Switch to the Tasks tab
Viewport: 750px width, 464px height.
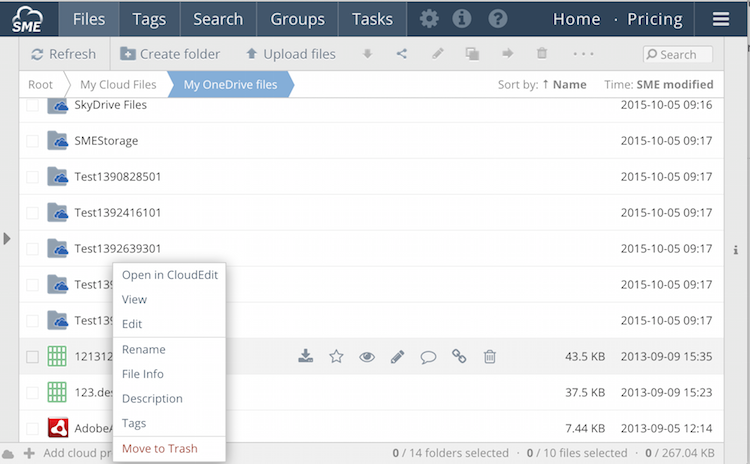pos(372,19)
